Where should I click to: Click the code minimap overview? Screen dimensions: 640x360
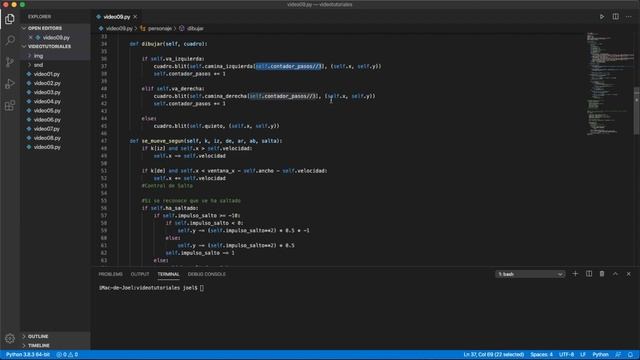tap(610, 84)
